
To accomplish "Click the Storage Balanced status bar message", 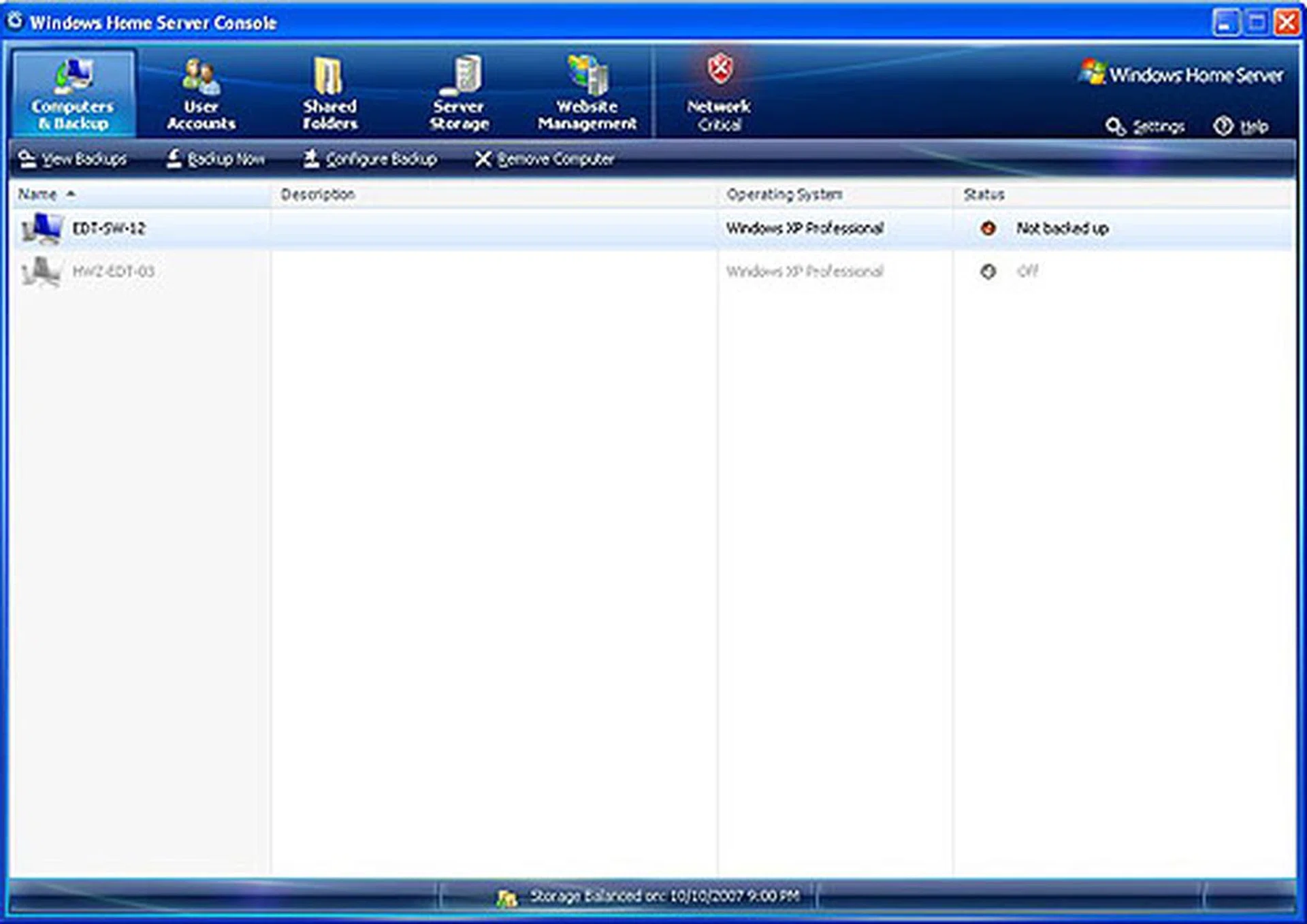I will tap(653, 895).
